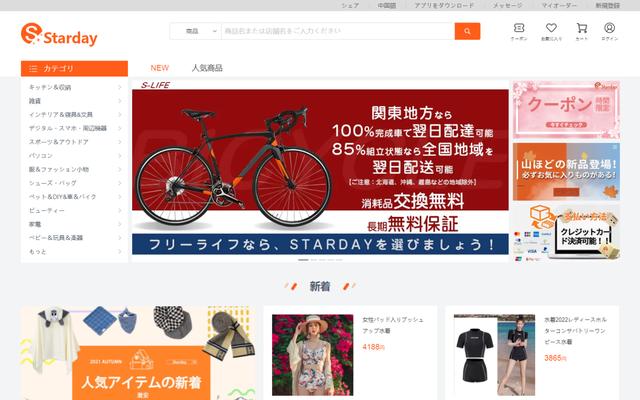The height and width of the screenshot is (400, 640).
Task: Expand the パソコン category chevron
Action: 120,156
